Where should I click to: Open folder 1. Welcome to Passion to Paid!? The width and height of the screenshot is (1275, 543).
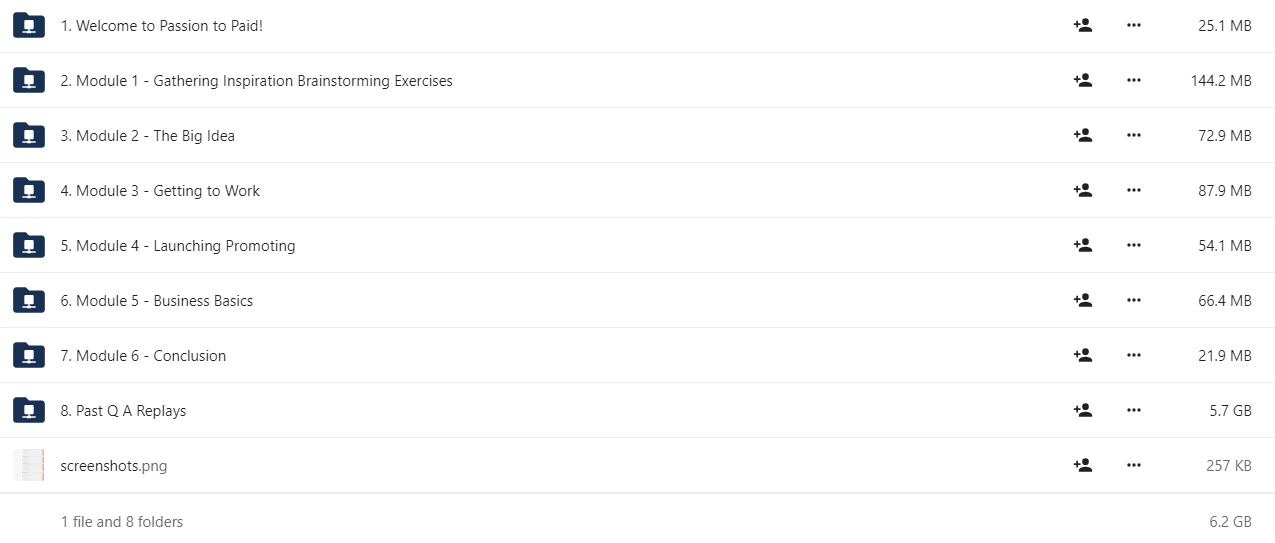[162, 26]
